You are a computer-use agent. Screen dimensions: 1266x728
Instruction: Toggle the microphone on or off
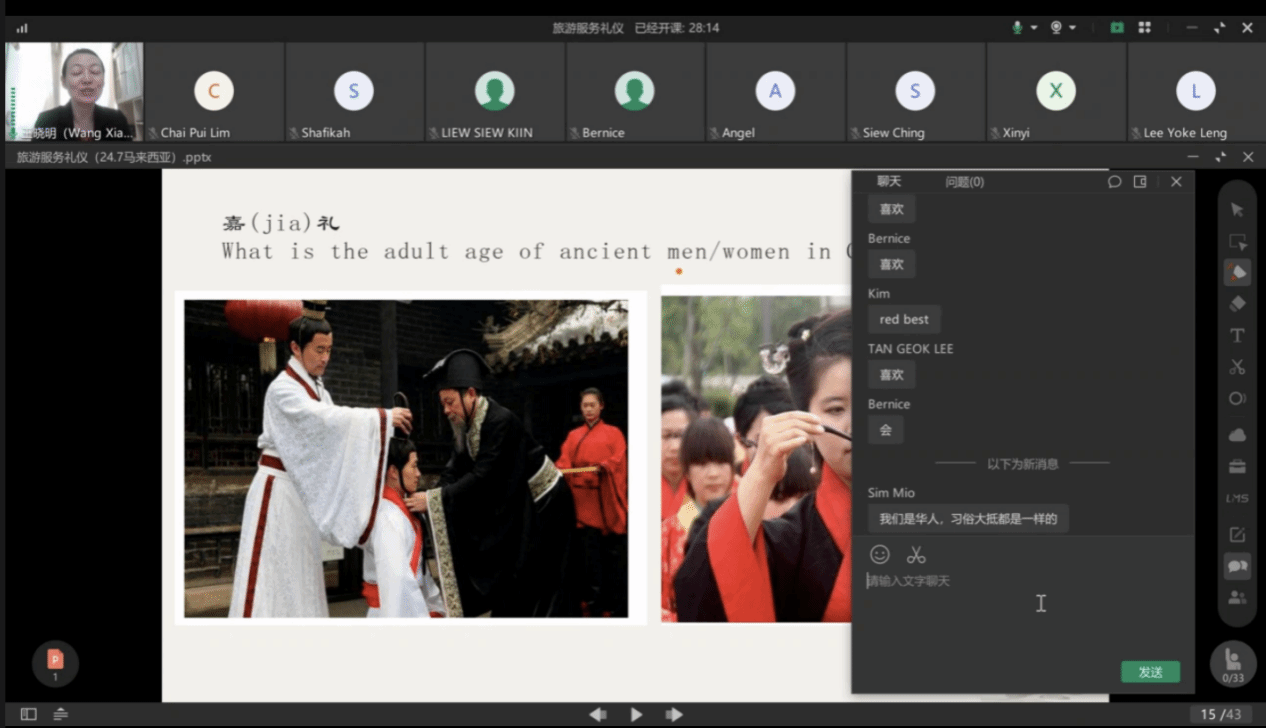pyautogui.click(x=1017, y=28)
